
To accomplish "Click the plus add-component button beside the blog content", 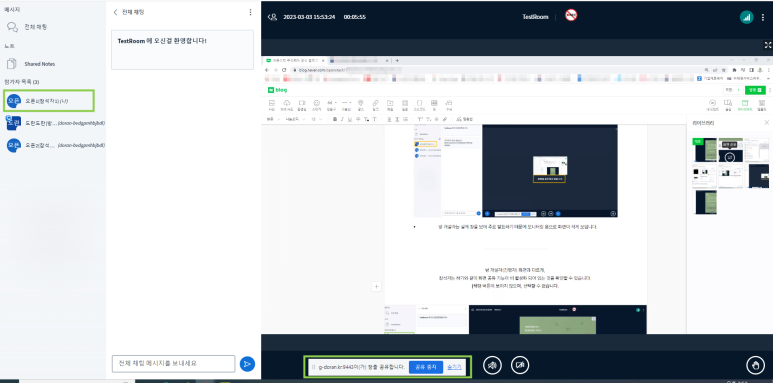I will point(376,286).
